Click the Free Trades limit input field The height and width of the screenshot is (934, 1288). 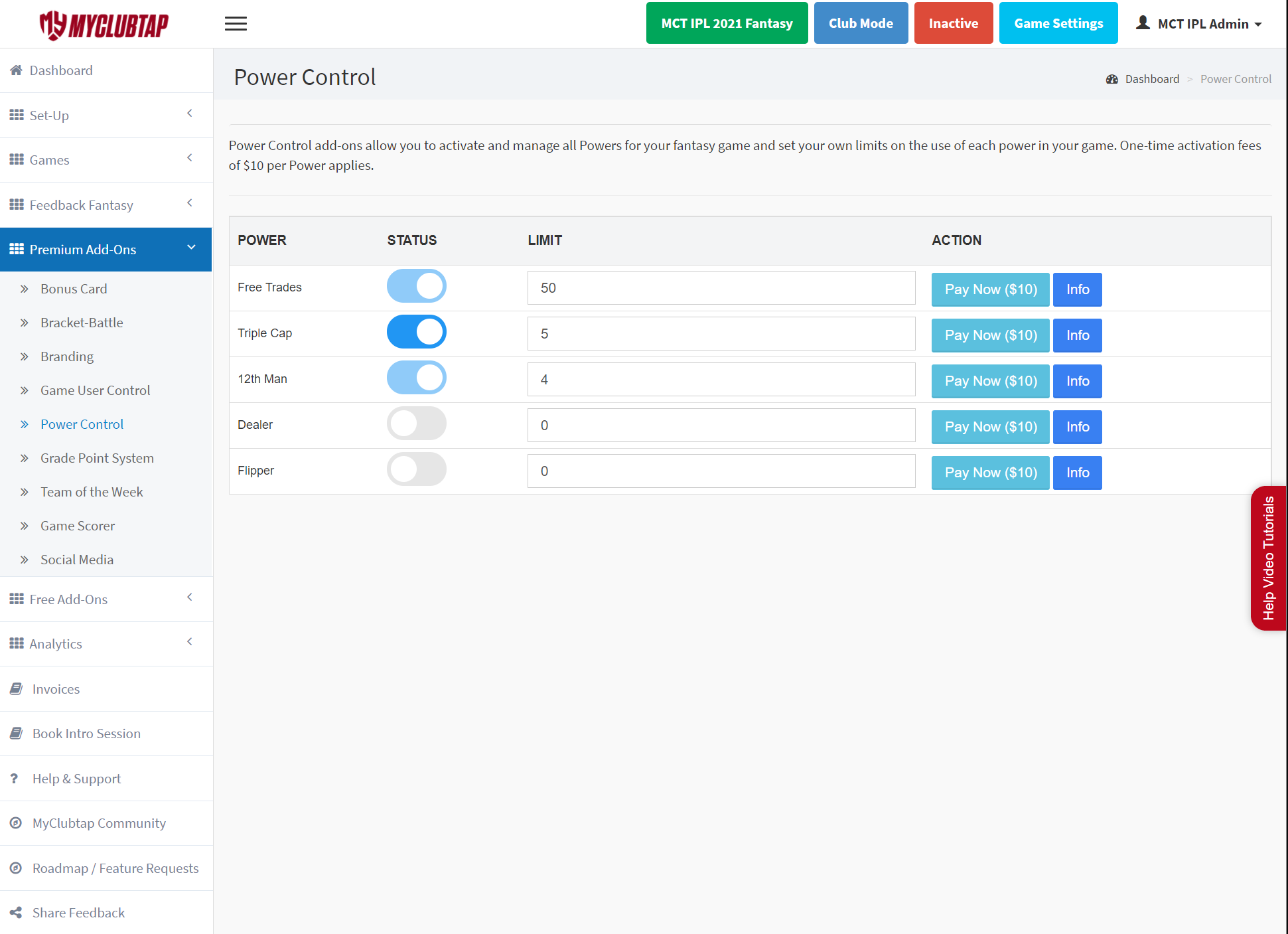[721, 288]
